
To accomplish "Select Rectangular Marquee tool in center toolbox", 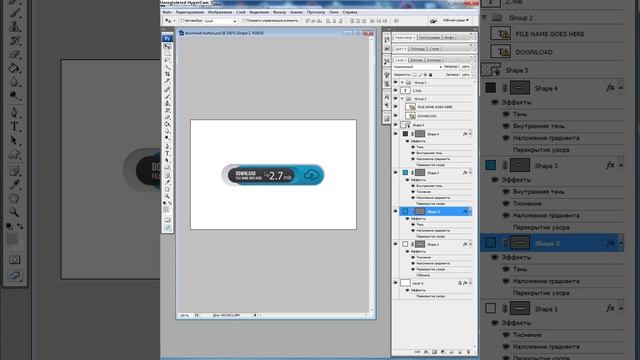I will [x=167, y=53].
